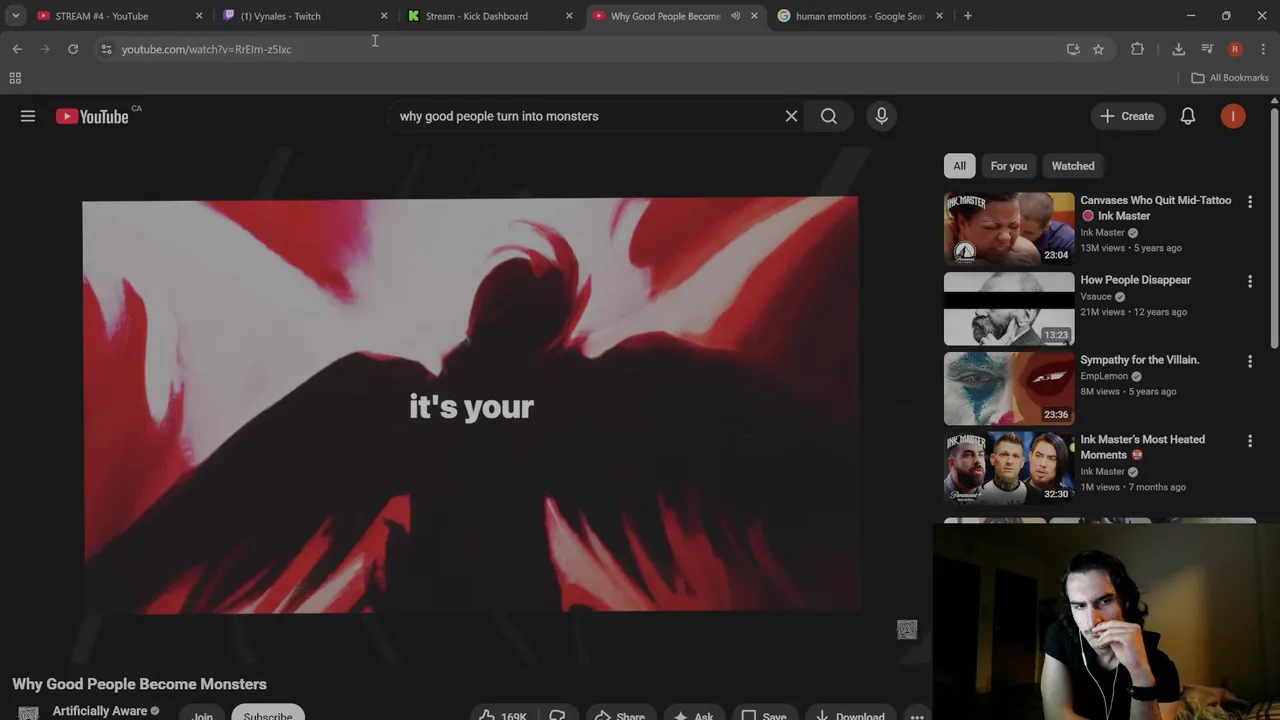Open Canvases Who Quit Mid-Tattoo thumbnail
Screen dimensions: 1280x720
coord(1009,228)
